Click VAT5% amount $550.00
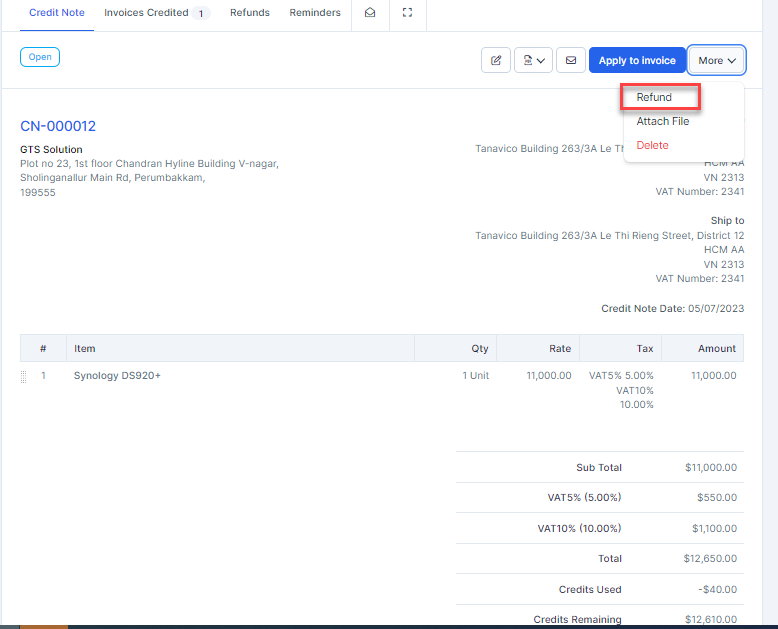Image resolution: width=778 pixels, height=629 pixels. tap(716, 497)
